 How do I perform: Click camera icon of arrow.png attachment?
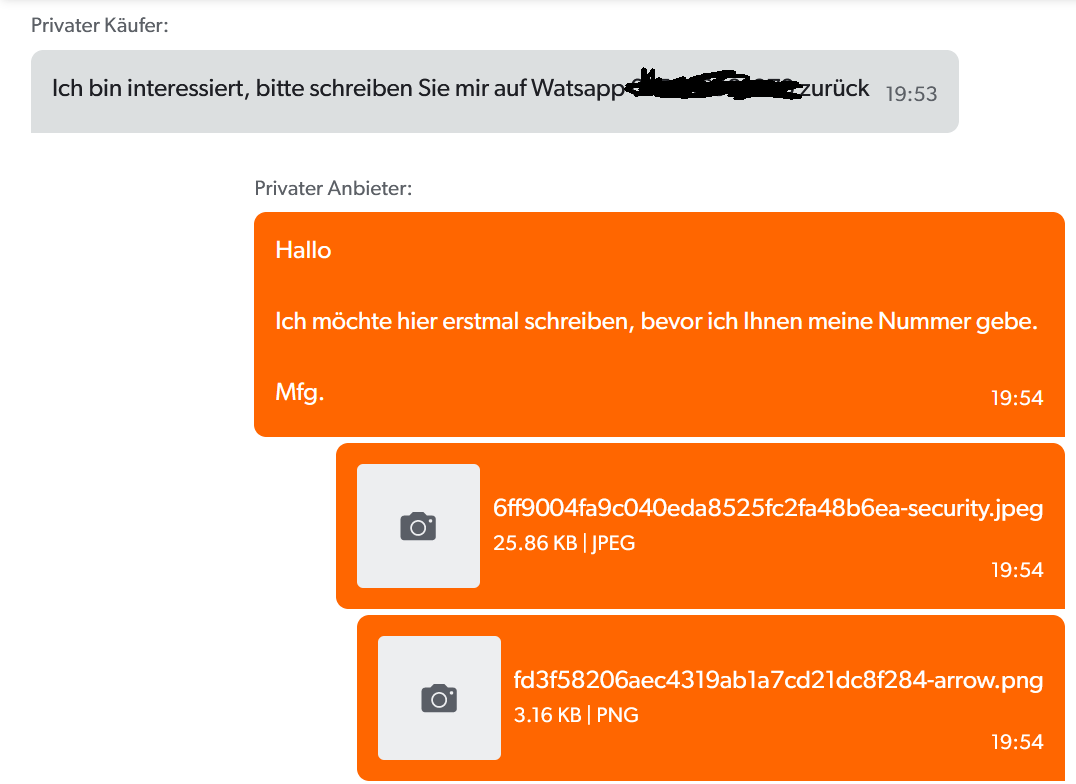point(439,698)
